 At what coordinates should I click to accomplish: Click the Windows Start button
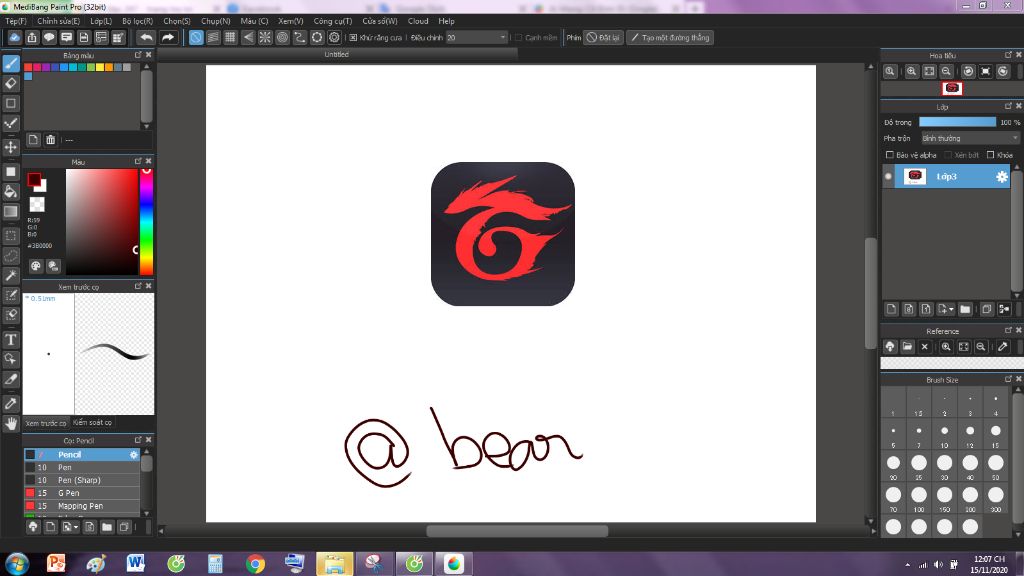coord(16,564)
